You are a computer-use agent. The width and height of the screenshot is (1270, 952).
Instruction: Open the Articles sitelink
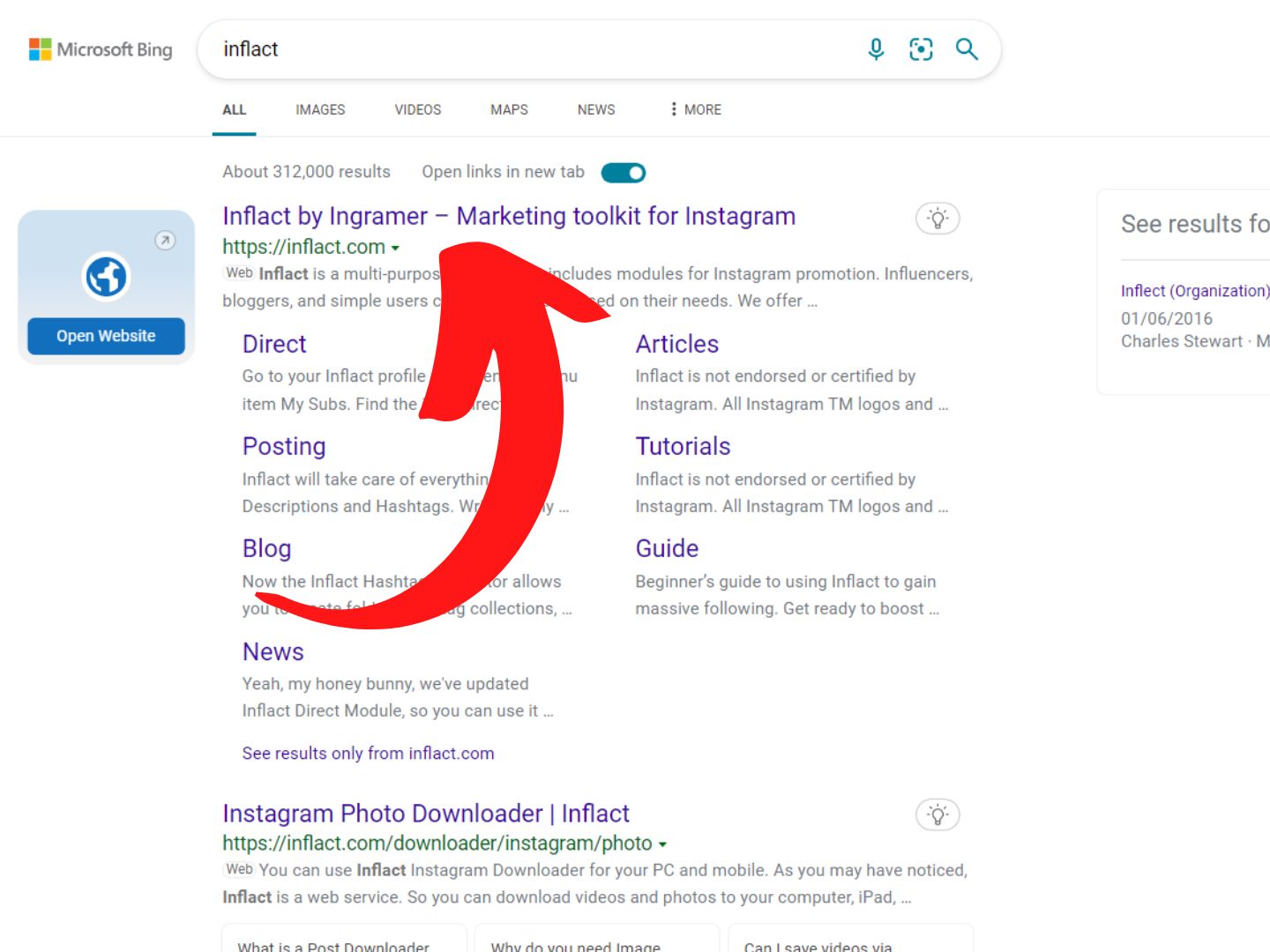coord(677,344)
